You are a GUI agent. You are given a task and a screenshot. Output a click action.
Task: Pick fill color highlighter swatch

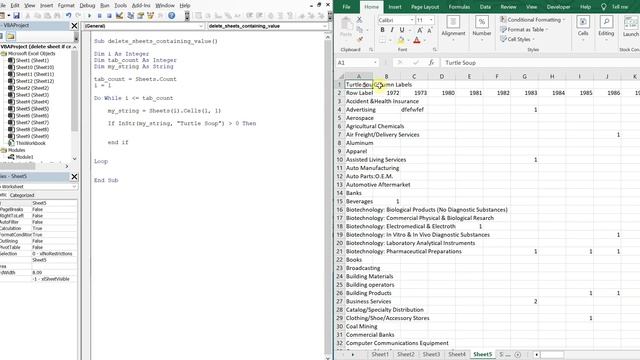point(401,40)
